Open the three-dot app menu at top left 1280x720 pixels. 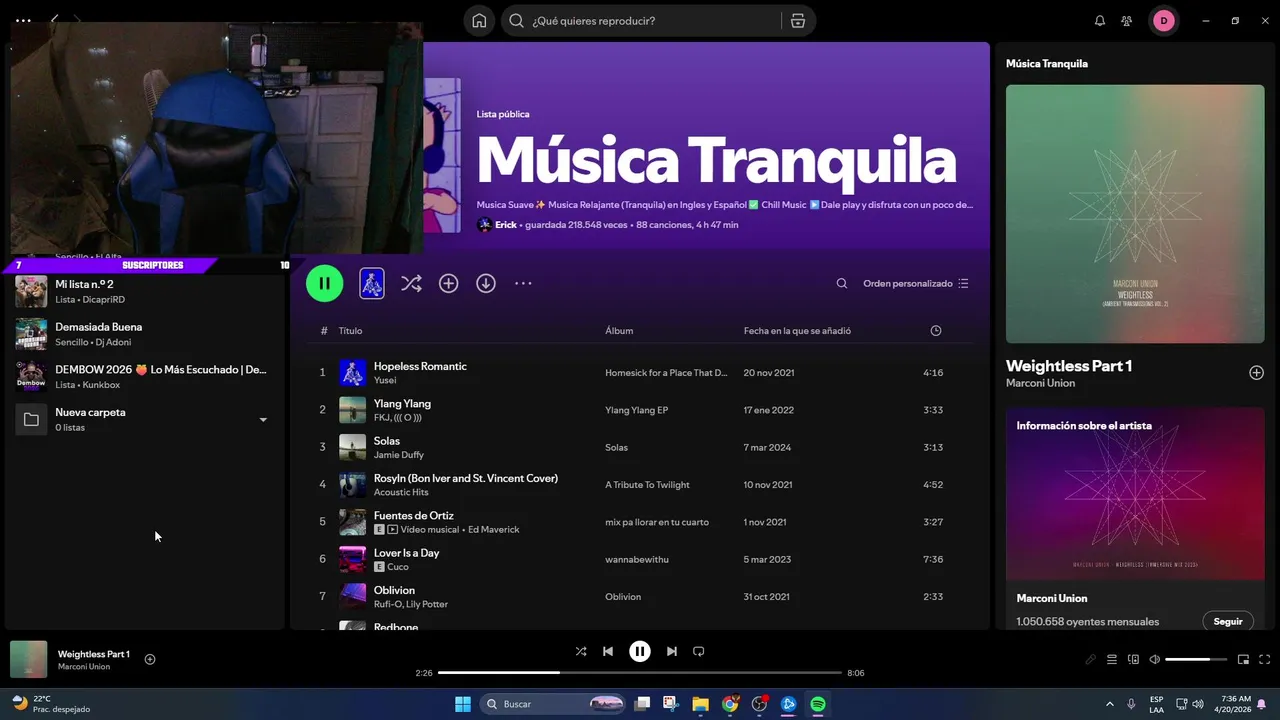point(23,20)
